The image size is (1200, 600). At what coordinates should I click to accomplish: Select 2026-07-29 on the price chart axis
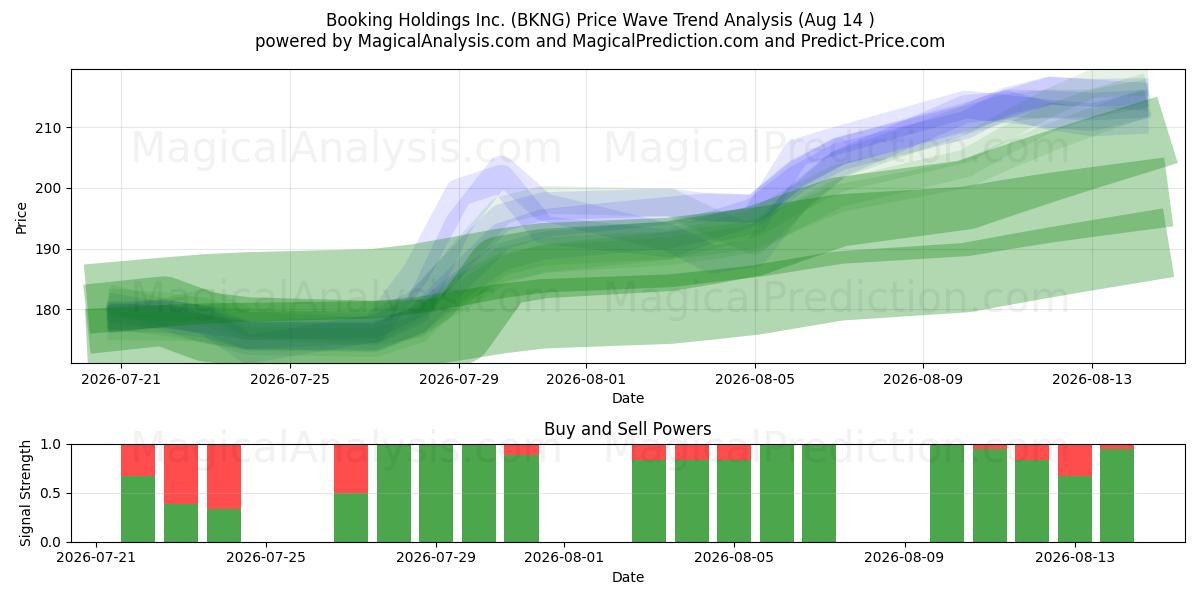[x=459, y=379]
